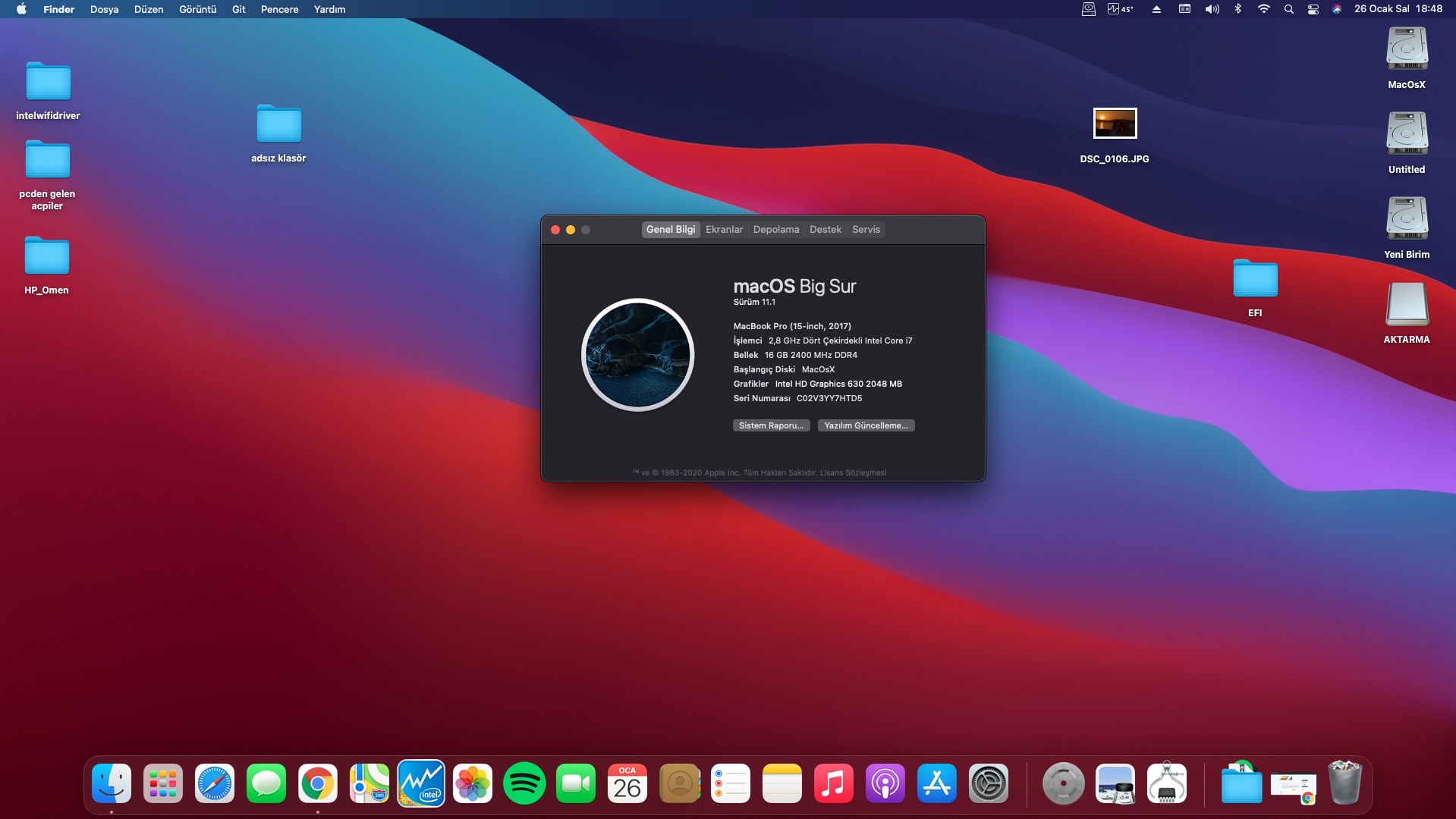Switch to the Ekranlar tab
1456x819 pixels.
(724, 230)
